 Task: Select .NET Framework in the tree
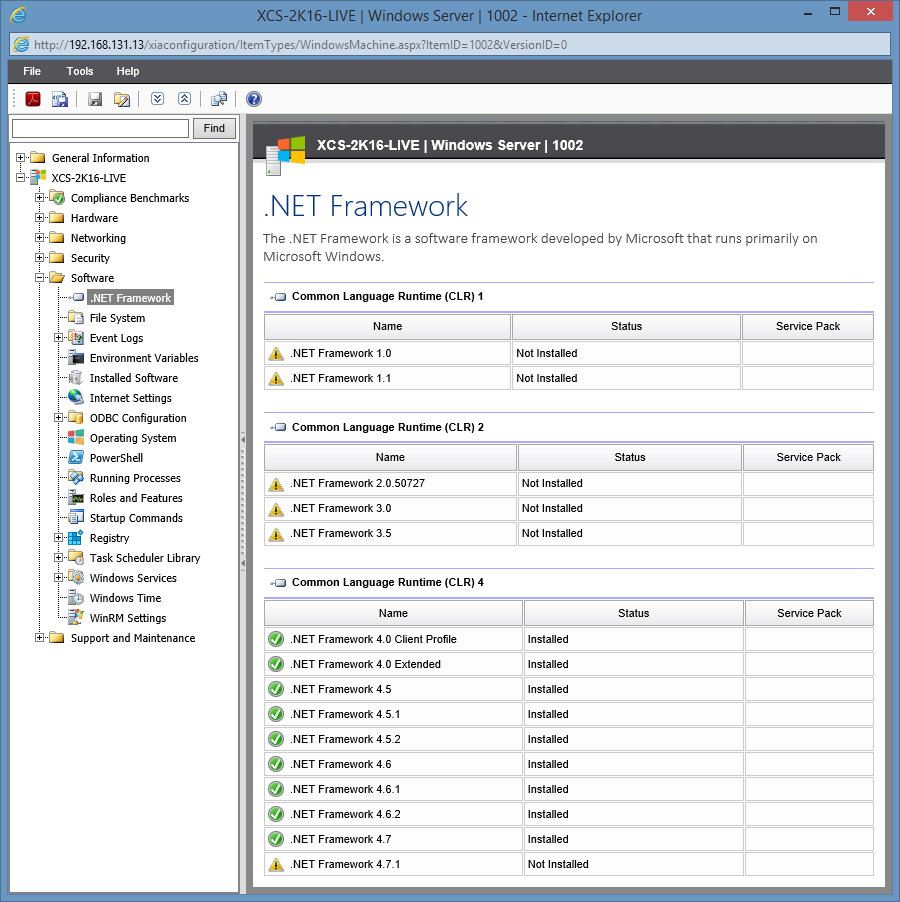pos(131,298)
